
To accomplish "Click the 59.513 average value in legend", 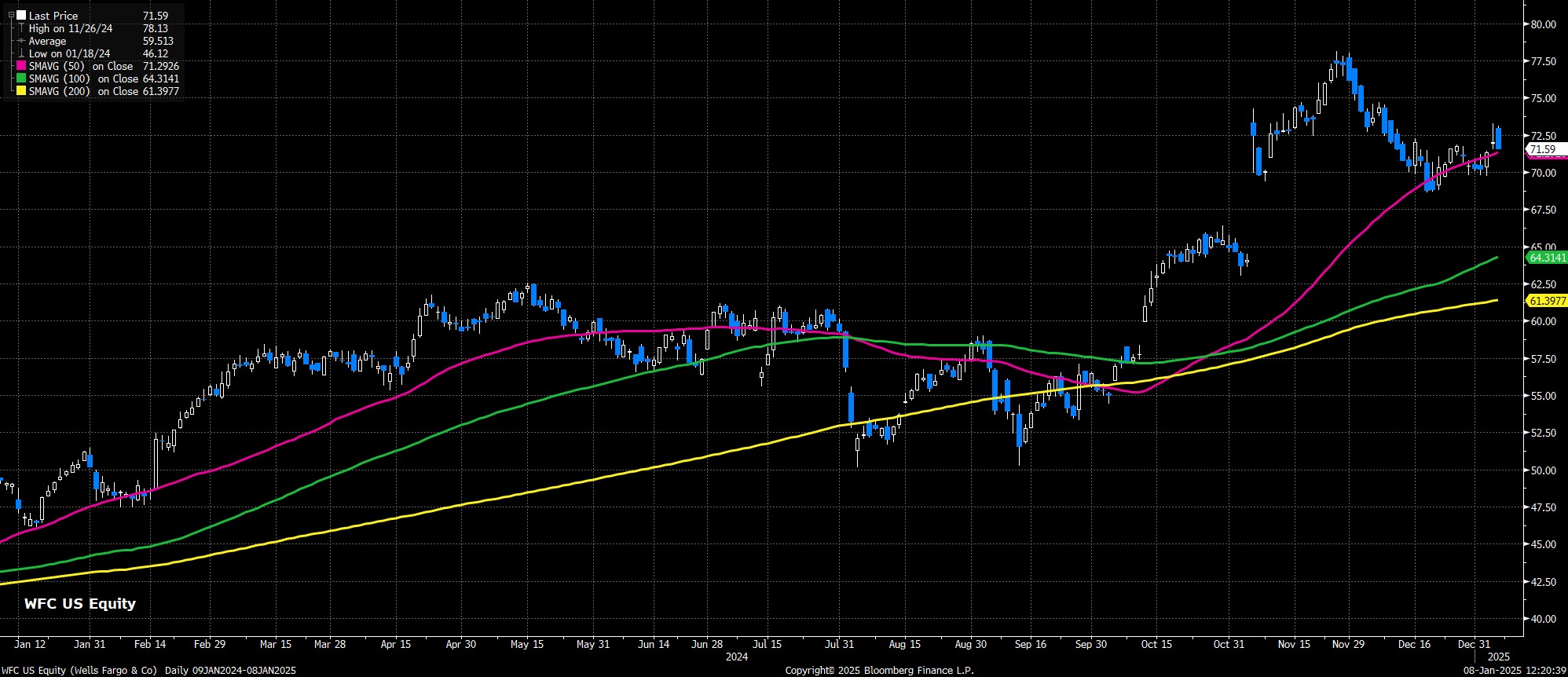I will 158,41.
